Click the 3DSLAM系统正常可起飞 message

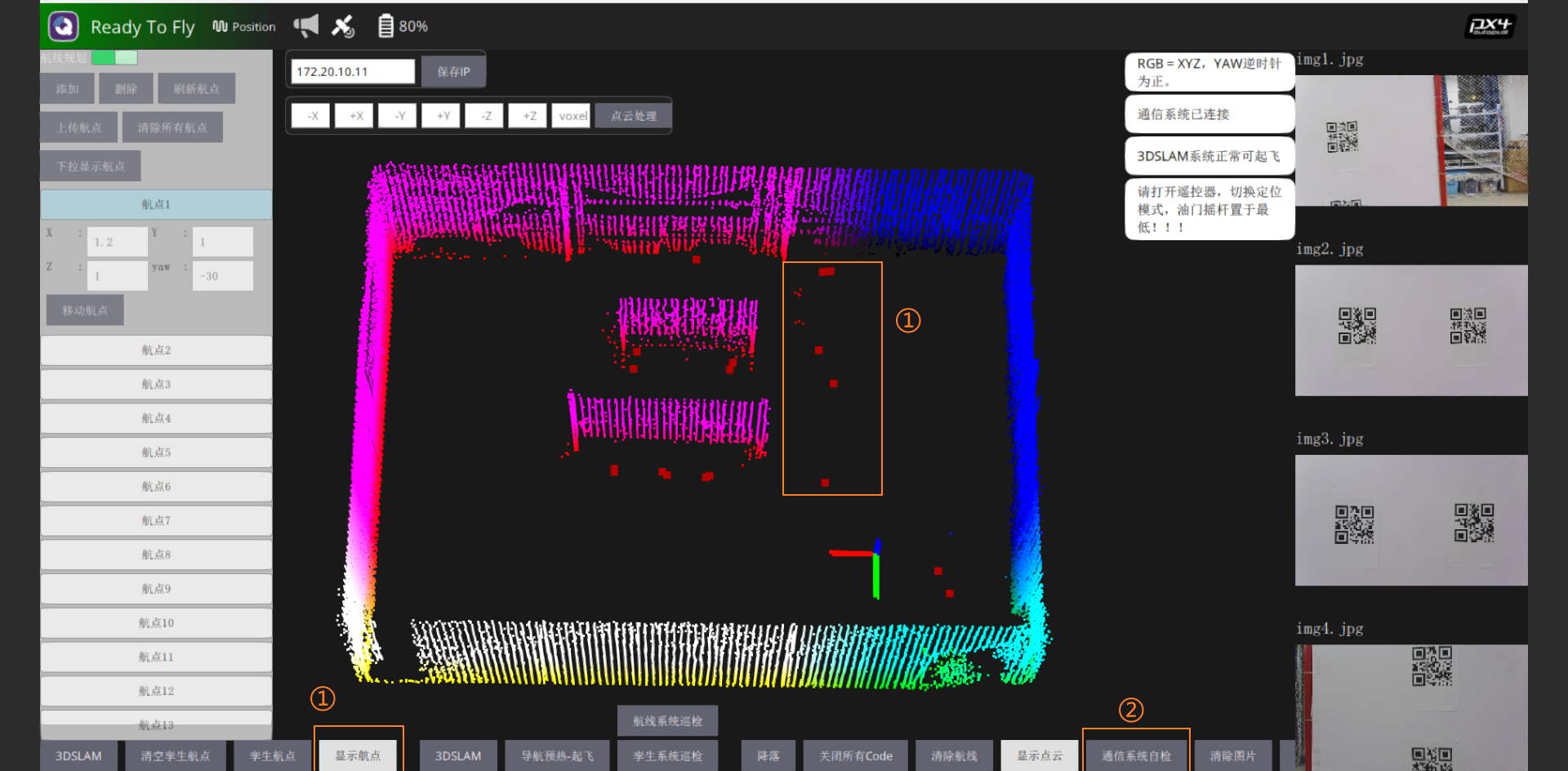pyautogui.click(x=1209, y=156)
